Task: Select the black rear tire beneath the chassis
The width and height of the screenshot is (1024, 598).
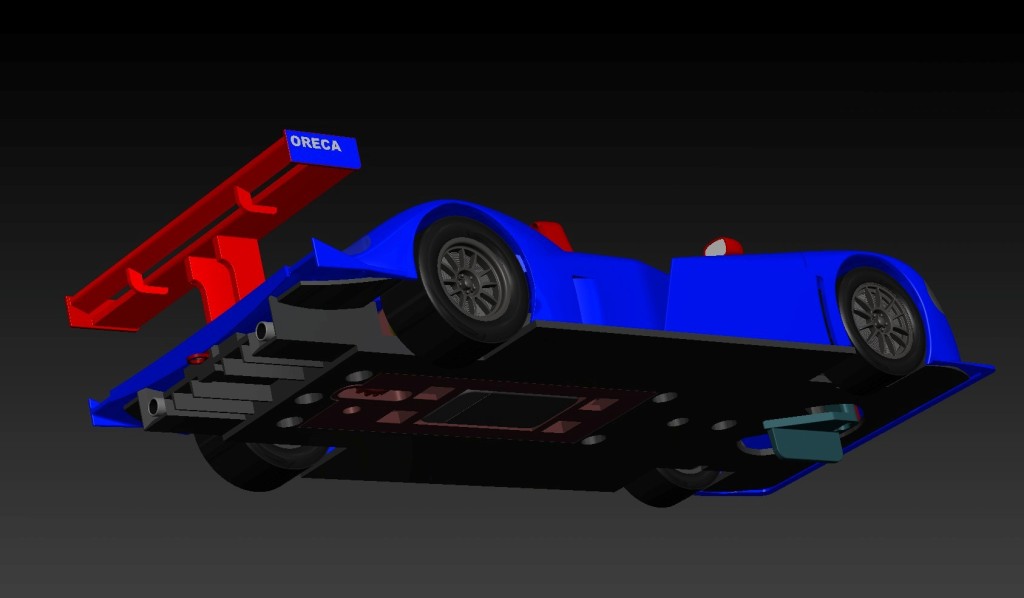Action: 250,468
